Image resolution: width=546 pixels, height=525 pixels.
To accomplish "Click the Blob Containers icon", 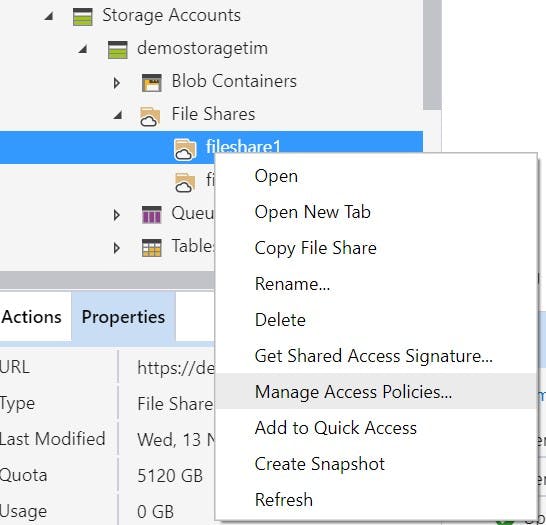I will coord(152,83).
